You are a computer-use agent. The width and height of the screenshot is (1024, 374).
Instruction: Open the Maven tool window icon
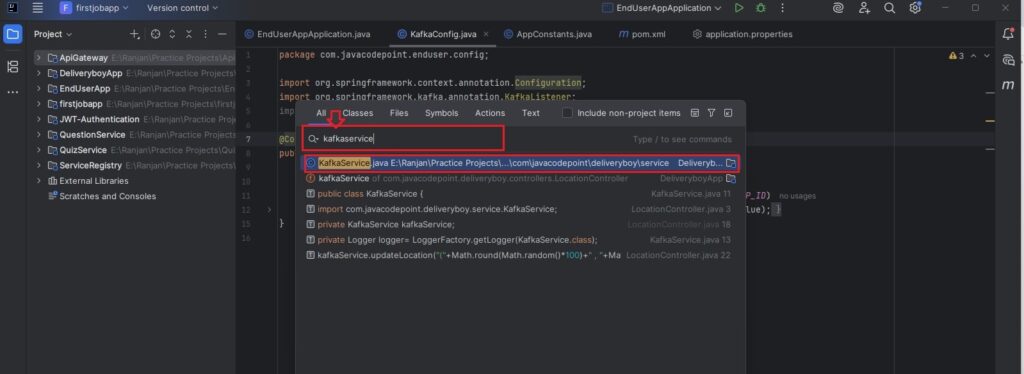click(x=1008, y=86)
